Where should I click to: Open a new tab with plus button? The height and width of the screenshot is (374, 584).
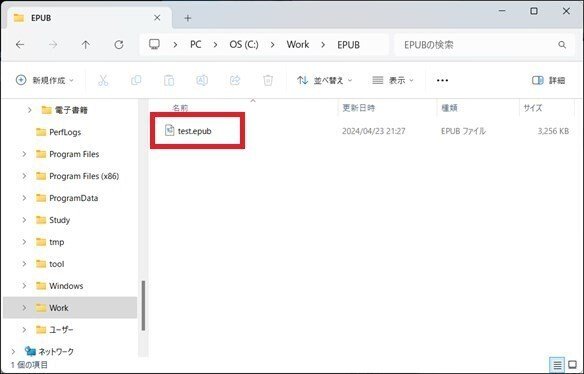click(188, 18)
